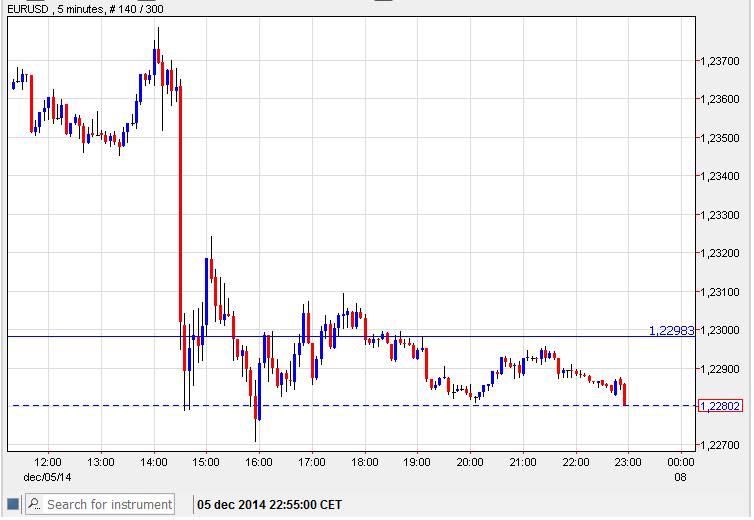The height and width of the screenshot is (520, 754).
Task: Click the 20:00 time axis label
Action: (x=469, y=462)
